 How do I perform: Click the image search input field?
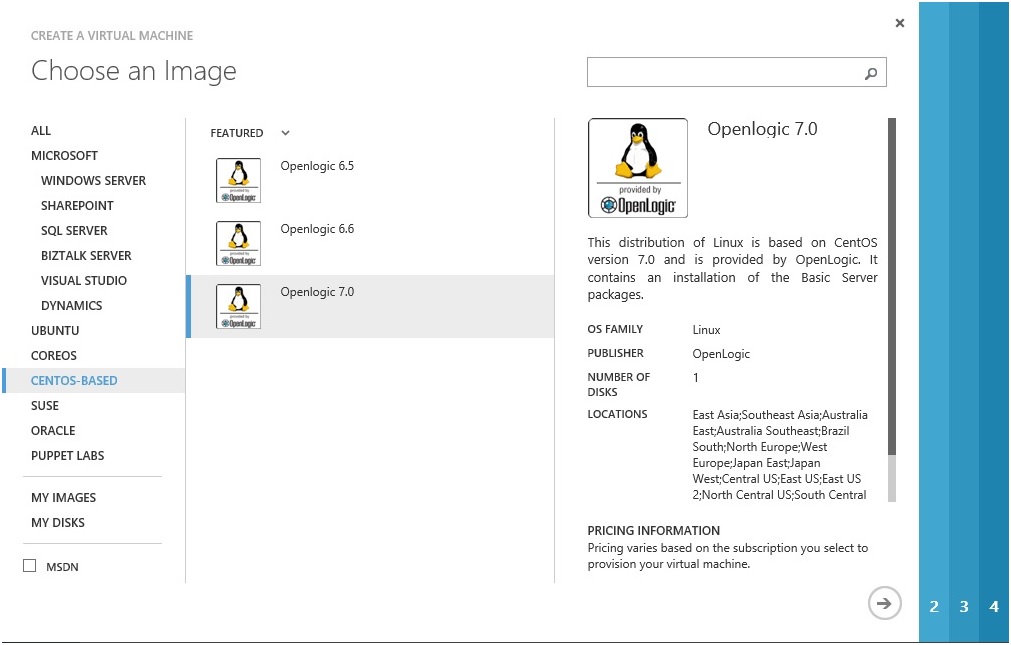coord(736,72)
